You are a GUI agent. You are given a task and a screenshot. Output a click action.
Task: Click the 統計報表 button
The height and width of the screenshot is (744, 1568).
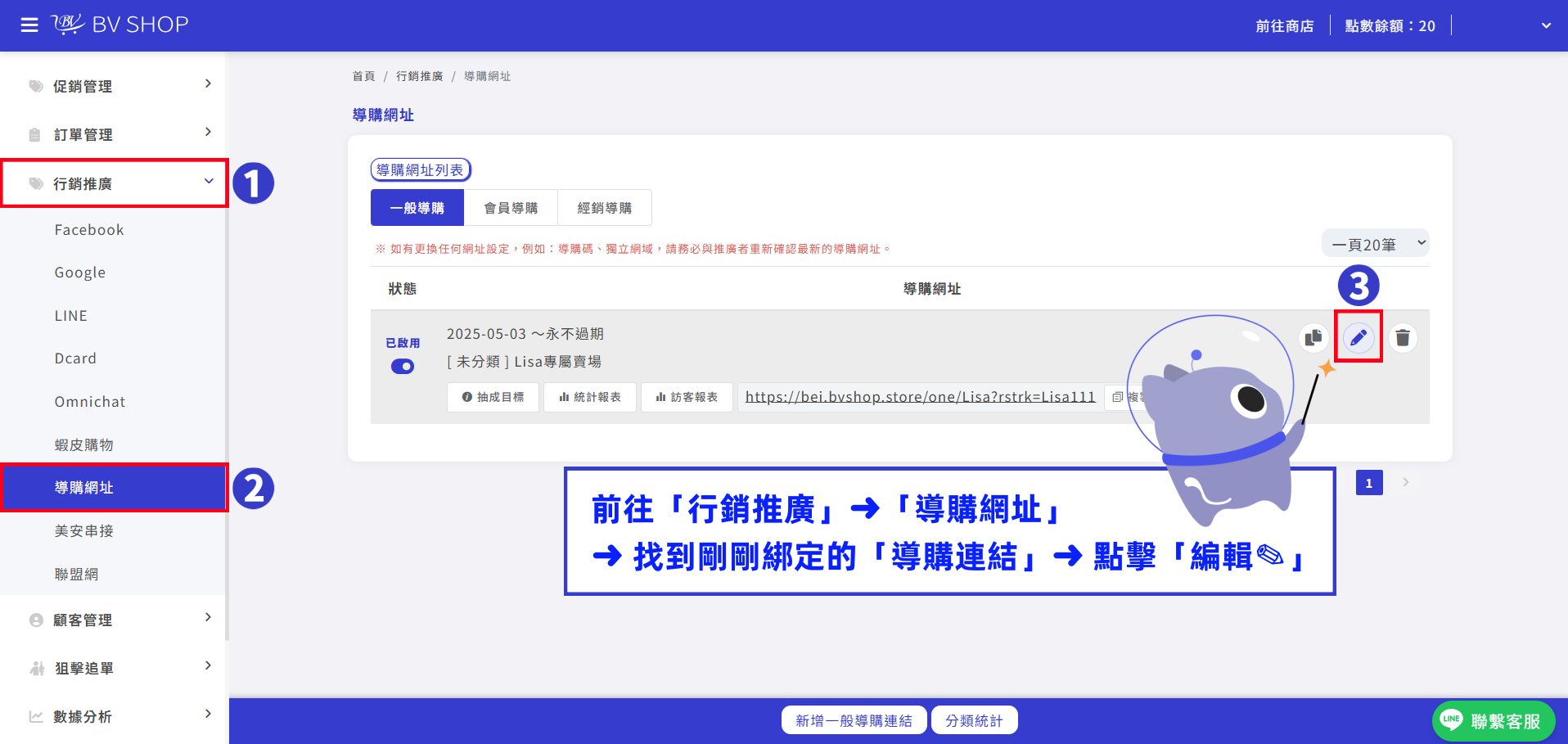click(590, 397)
